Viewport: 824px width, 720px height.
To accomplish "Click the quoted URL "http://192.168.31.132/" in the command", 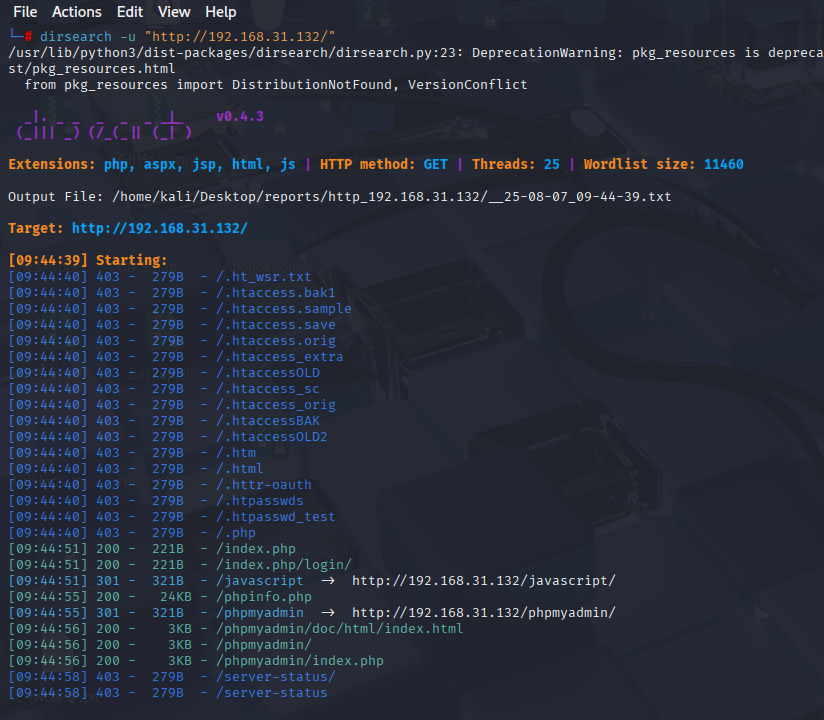I will pyautogui.click(x=240, y=37).
